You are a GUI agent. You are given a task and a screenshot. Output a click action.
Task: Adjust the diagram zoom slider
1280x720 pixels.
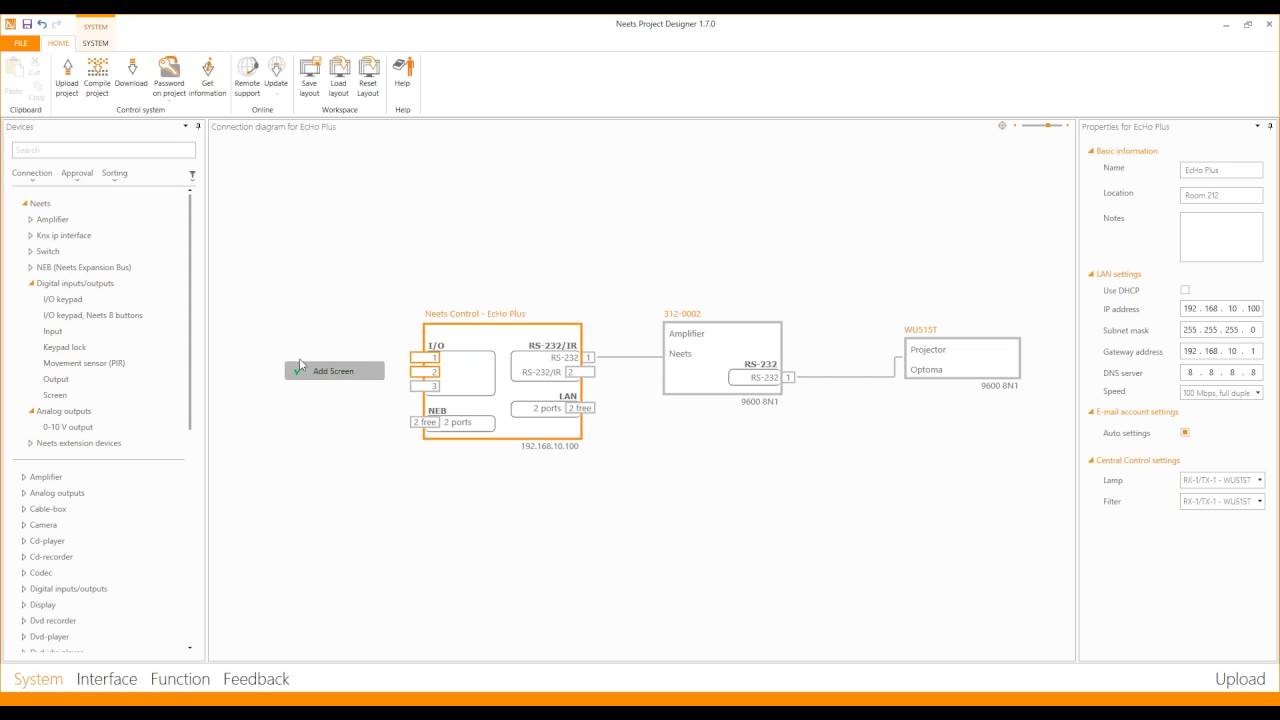pyautogui.click(x=1041, y=126)
